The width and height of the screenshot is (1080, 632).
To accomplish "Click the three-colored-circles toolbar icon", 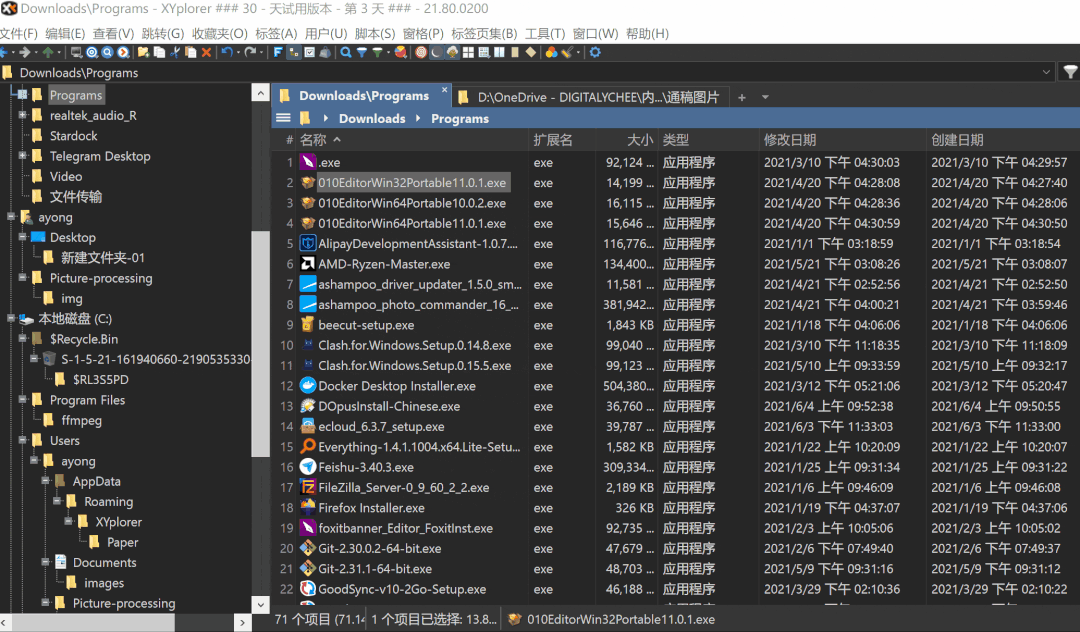I will click(x=552, y=52).
